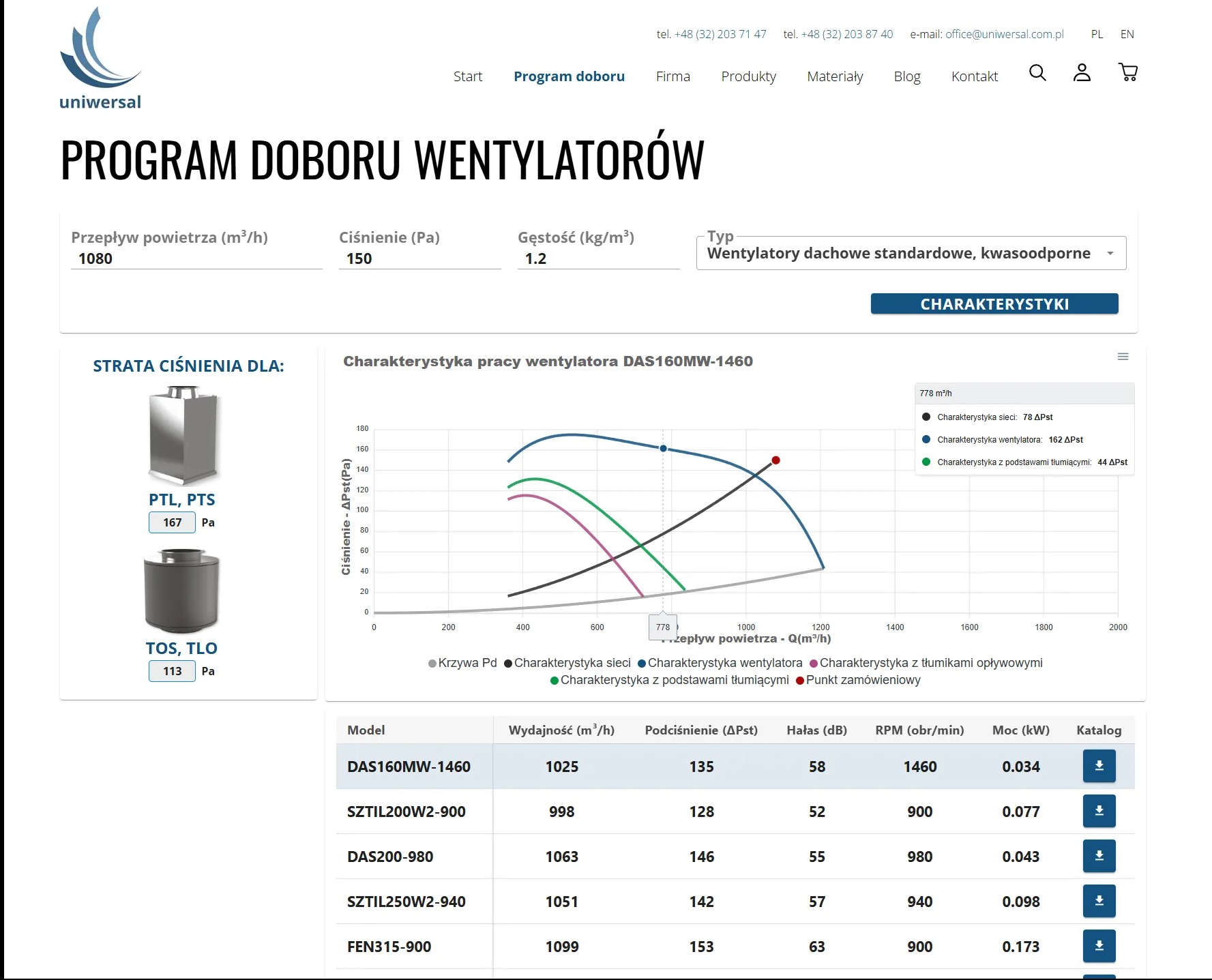This screenshot has height=980, width=1212.
Task: Open the office@uniwersal.com.pl email link
Action: click(1003, 34)
